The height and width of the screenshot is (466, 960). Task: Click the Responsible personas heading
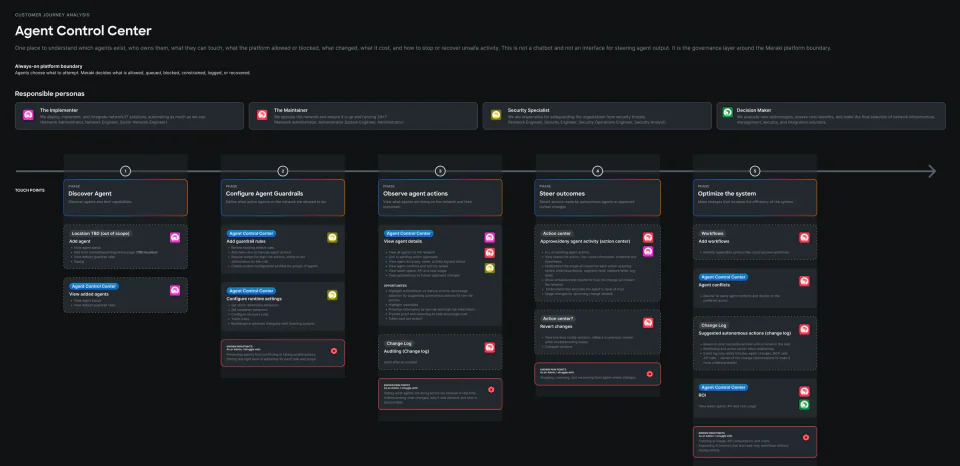[x=50, y=94]
